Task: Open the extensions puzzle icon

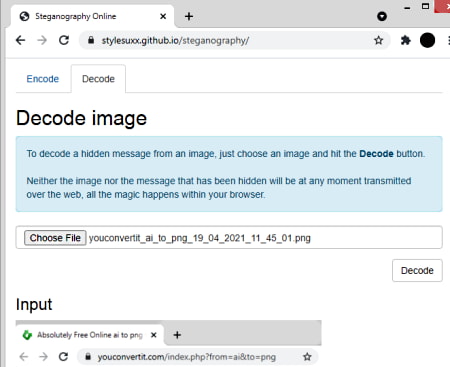Action: point(405,40)
